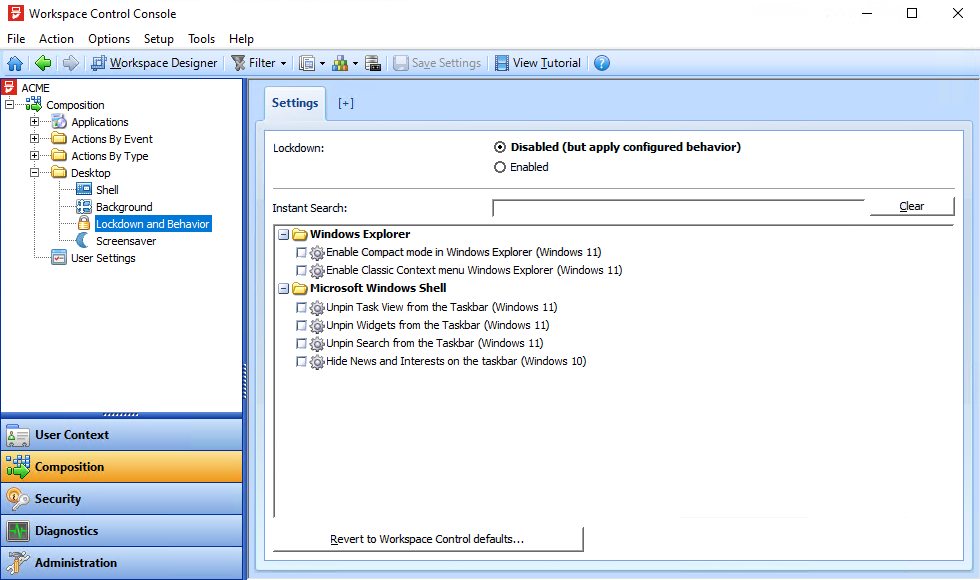Select Lockdown and Behavior tree item
This screenshot has width=980, height=580.
click(x=152, y=224)
